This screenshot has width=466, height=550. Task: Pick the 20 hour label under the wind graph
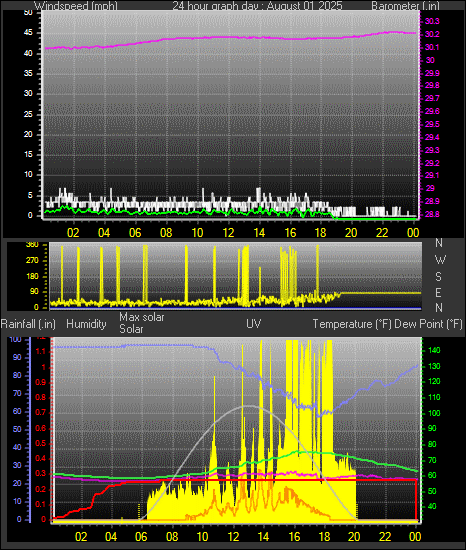pyautogui.click(x=351, y=233)
